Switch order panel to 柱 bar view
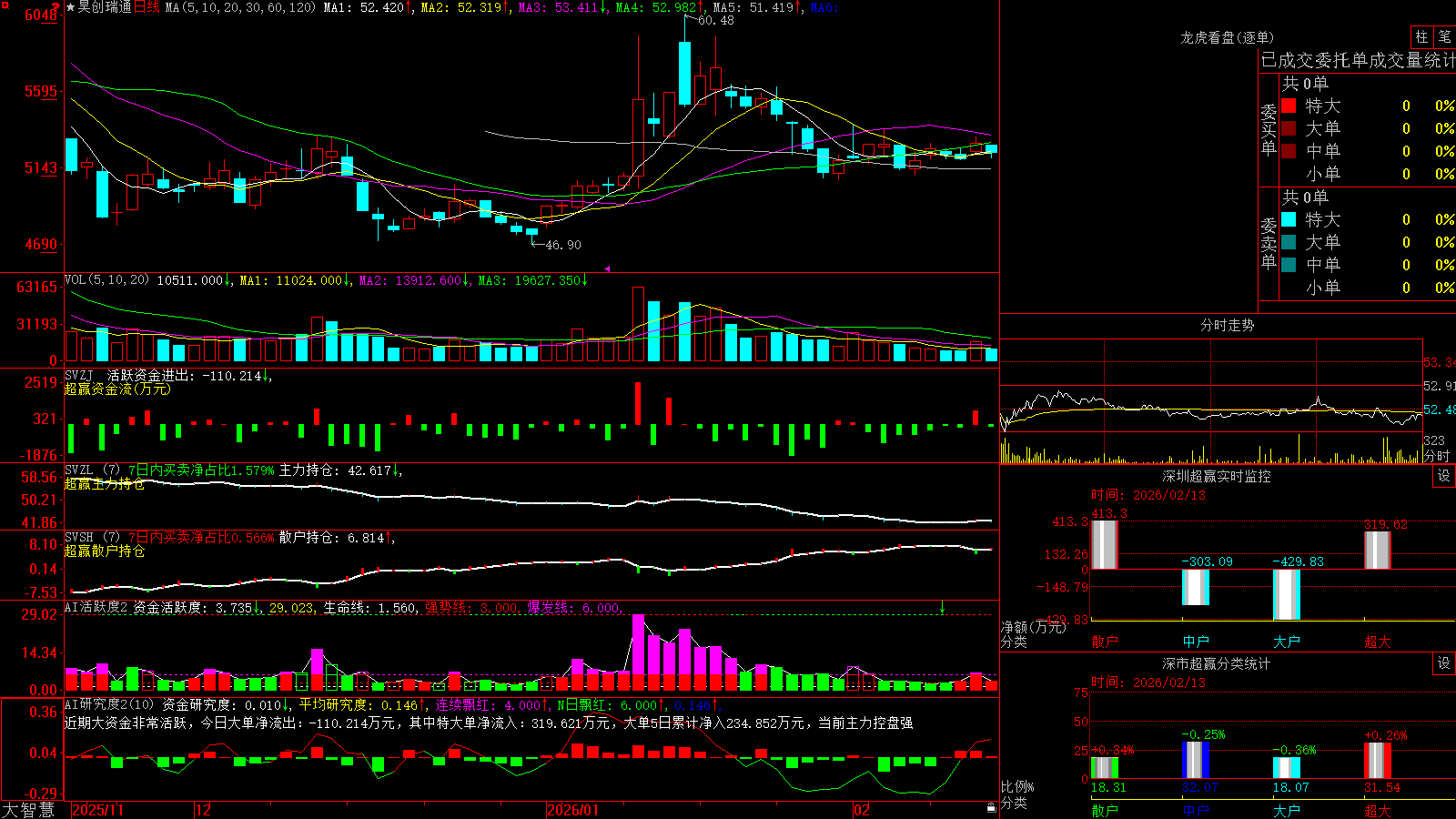Image resolution: width=1456 pixels, height=819 pixels. 1421,36
